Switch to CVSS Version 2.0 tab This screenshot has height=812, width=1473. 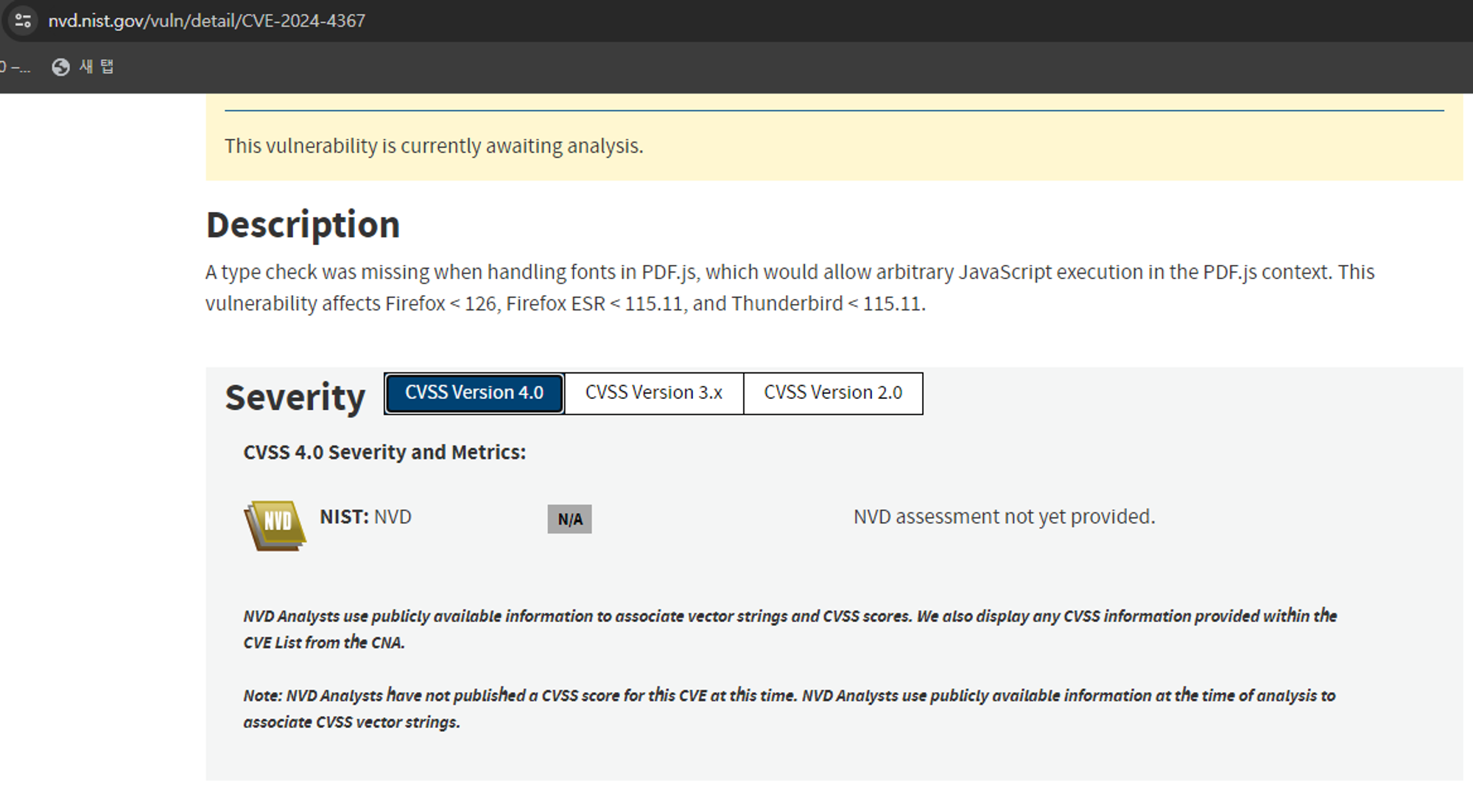832,393
